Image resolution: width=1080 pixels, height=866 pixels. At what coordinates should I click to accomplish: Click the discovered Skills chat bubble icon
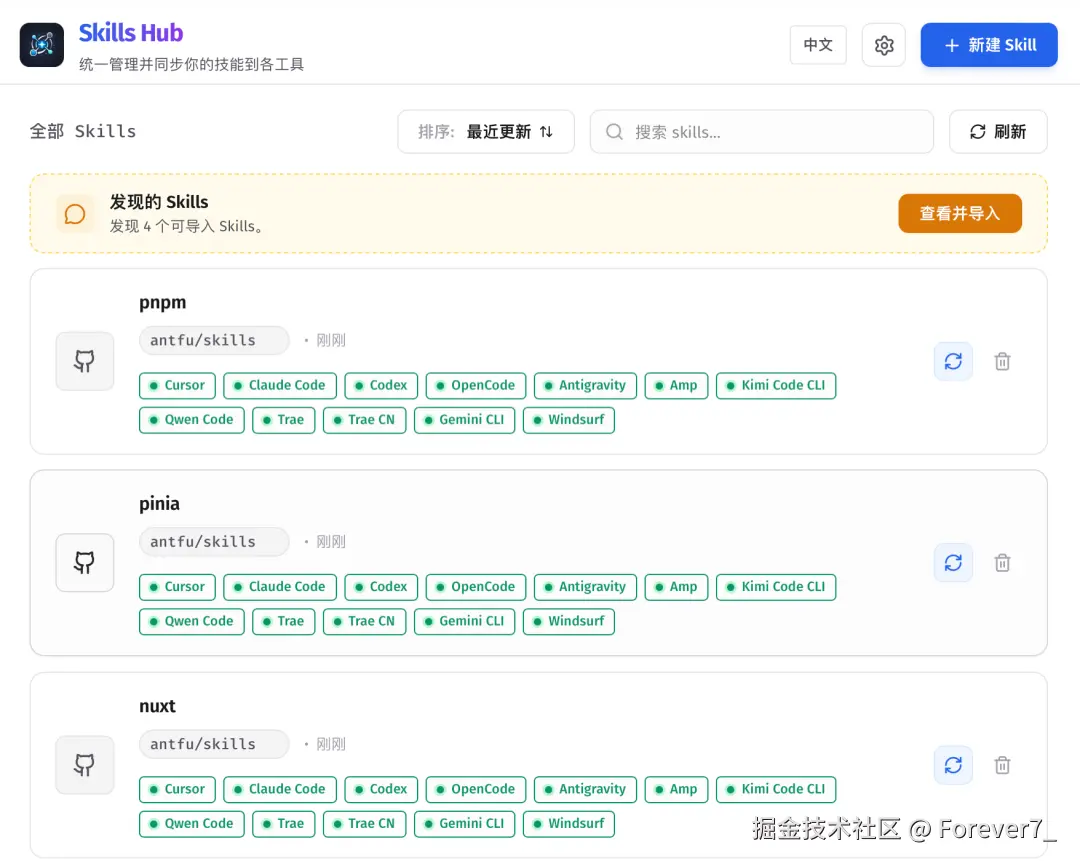pos(75,214)
